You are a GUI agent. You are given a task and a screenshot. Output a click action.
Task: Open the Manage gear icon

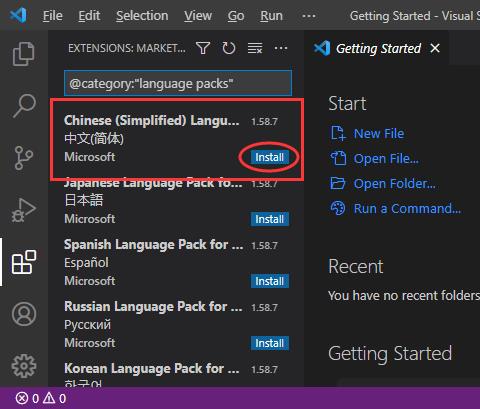click(x=24, y=366)
